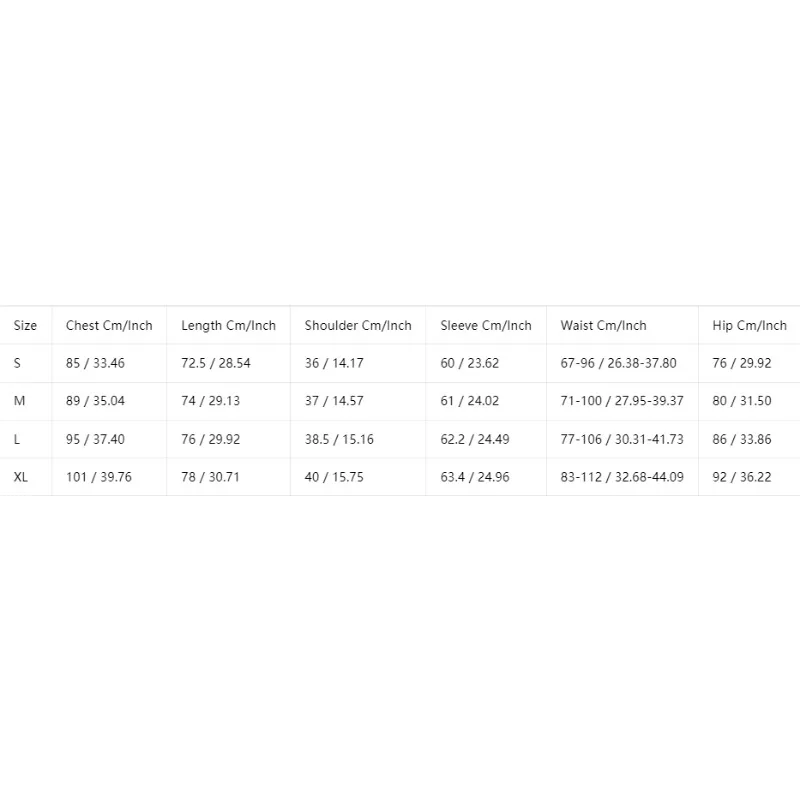This screenshot has width=800, height=800.
Task: Click the length value 74 / 29.13
Action: (210, 401)
